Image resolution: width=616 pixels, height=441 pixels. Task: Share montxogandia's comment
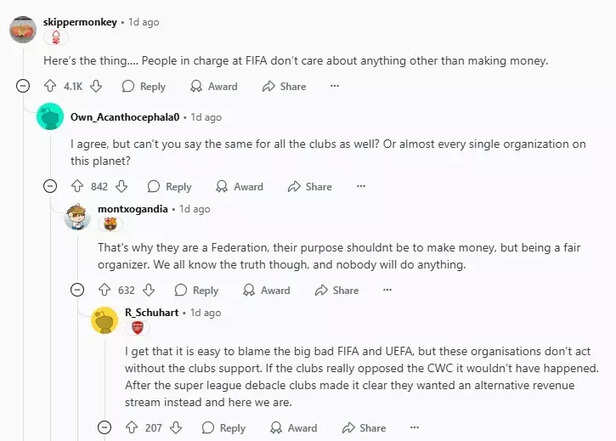[335, 290]
